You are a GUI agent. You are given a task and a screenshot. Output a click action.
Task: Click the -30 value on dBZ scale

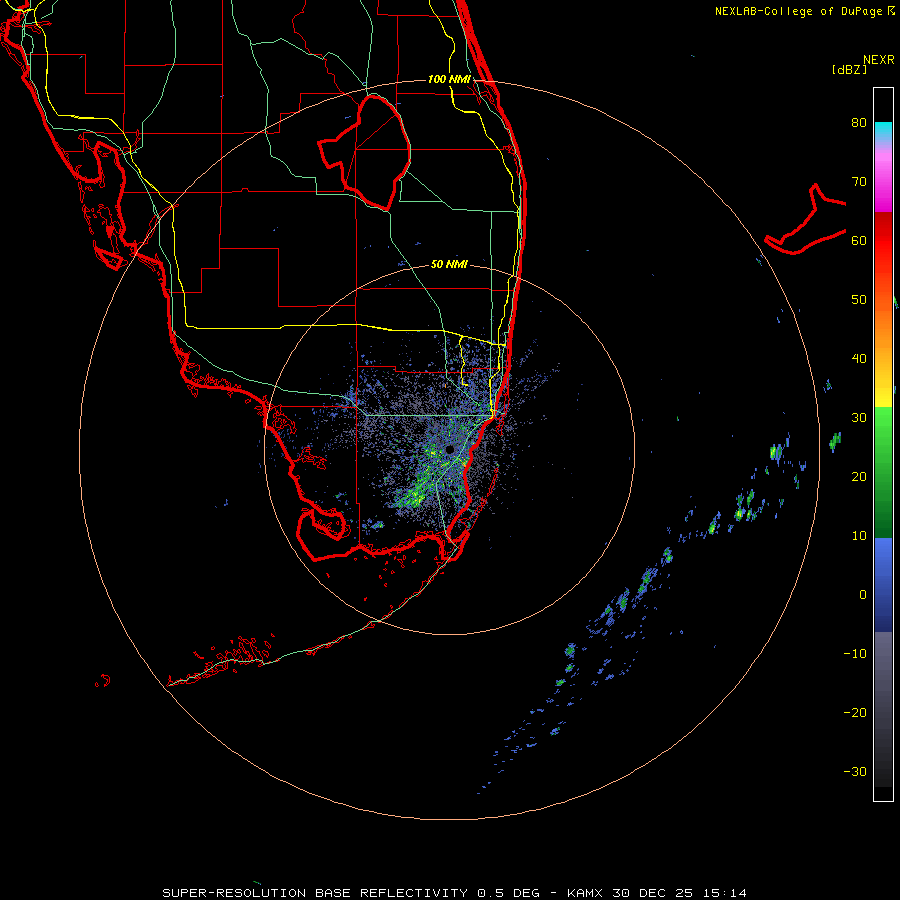pos(855,772)
